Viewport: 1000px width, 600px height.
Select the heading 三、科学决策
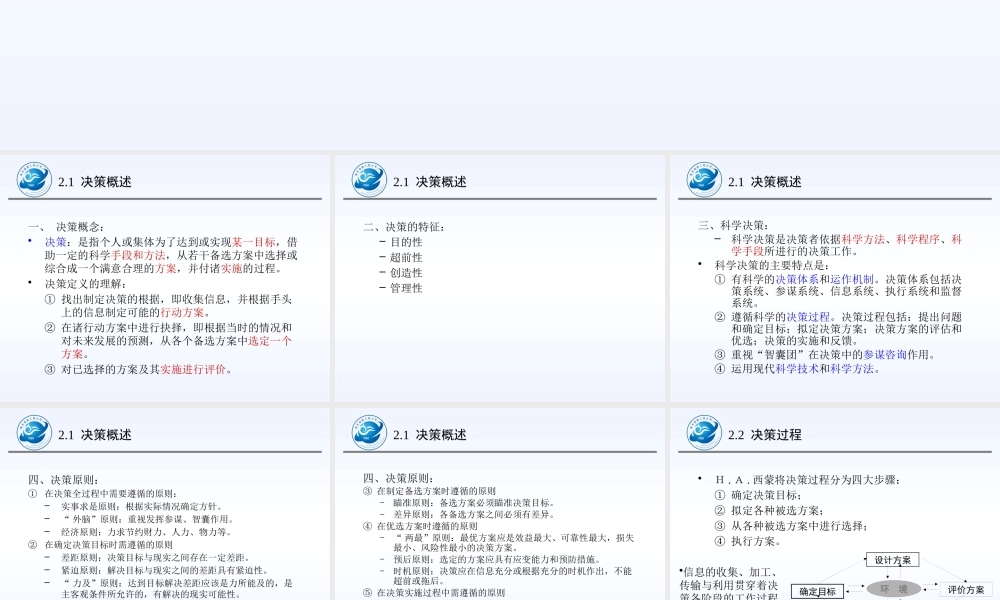click(733, 225)
